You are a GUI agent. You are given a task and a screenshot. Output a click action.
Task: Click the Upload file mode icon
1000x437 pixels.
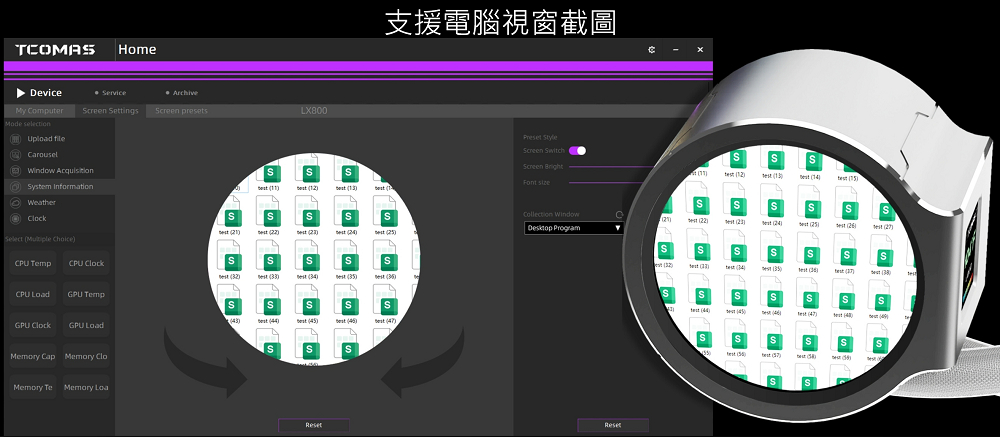15,139
